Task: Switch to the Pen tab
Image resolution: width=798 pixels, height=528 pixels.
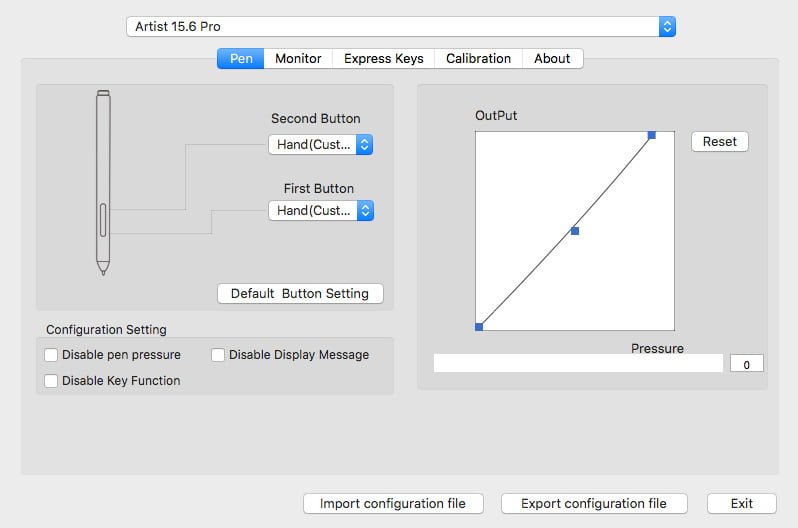Action: click(x=240, y=59)
